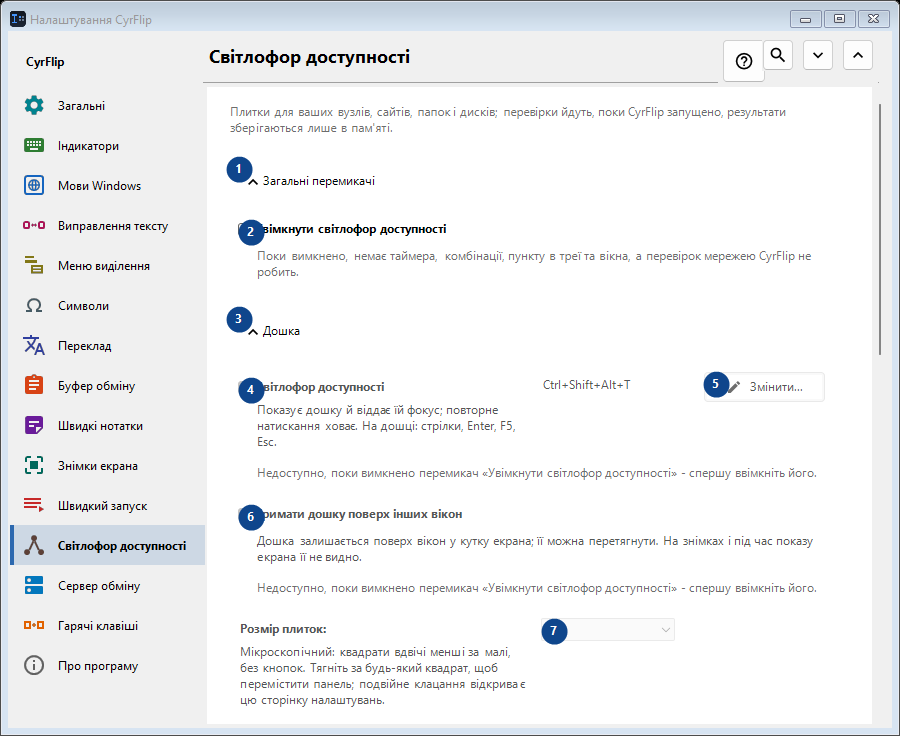Open Швидкі нотатки via the purple note icon

point(34,425)
